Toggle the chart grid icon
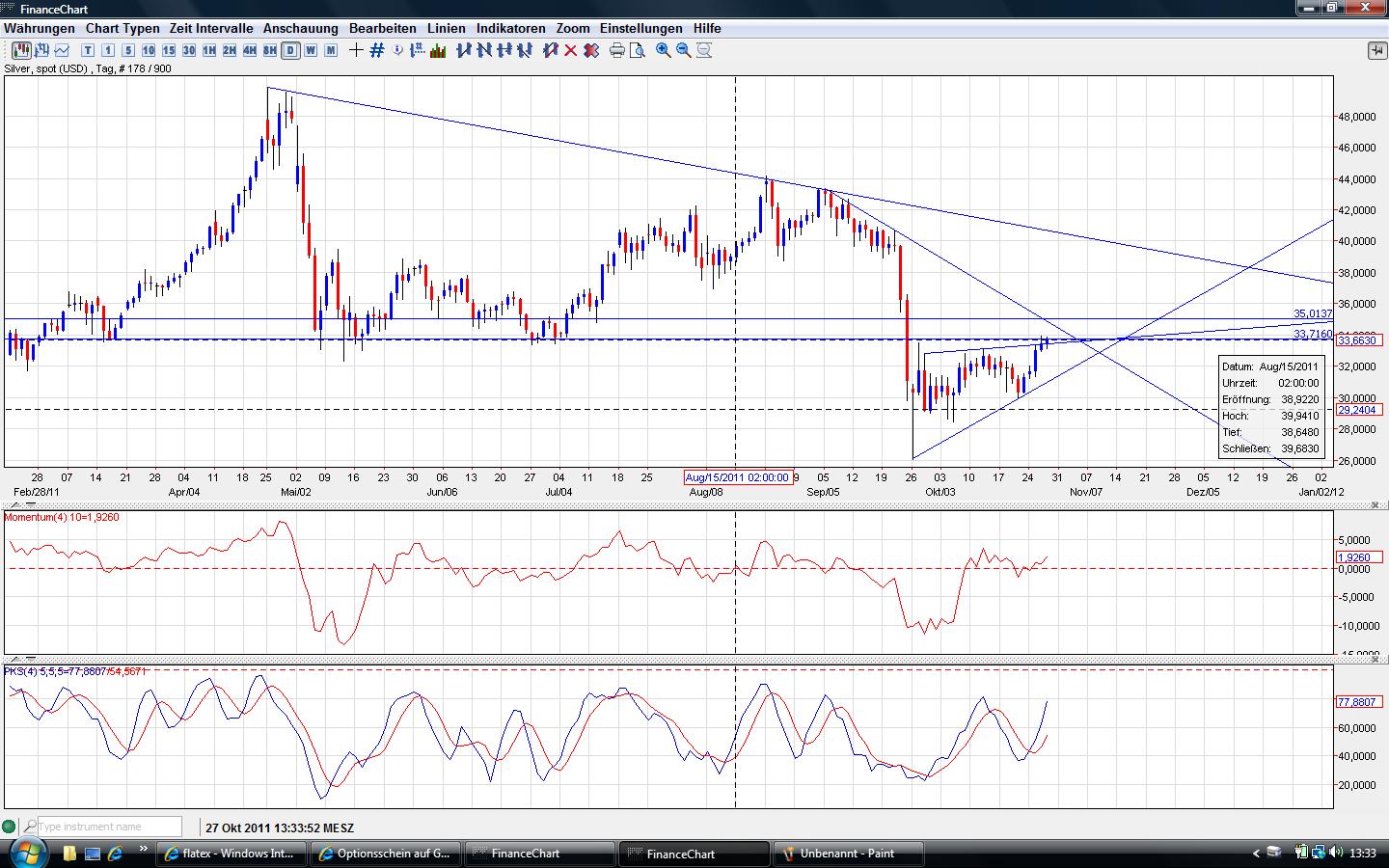This screenshot has width=1389, height=868. click(x=377, y=50)
